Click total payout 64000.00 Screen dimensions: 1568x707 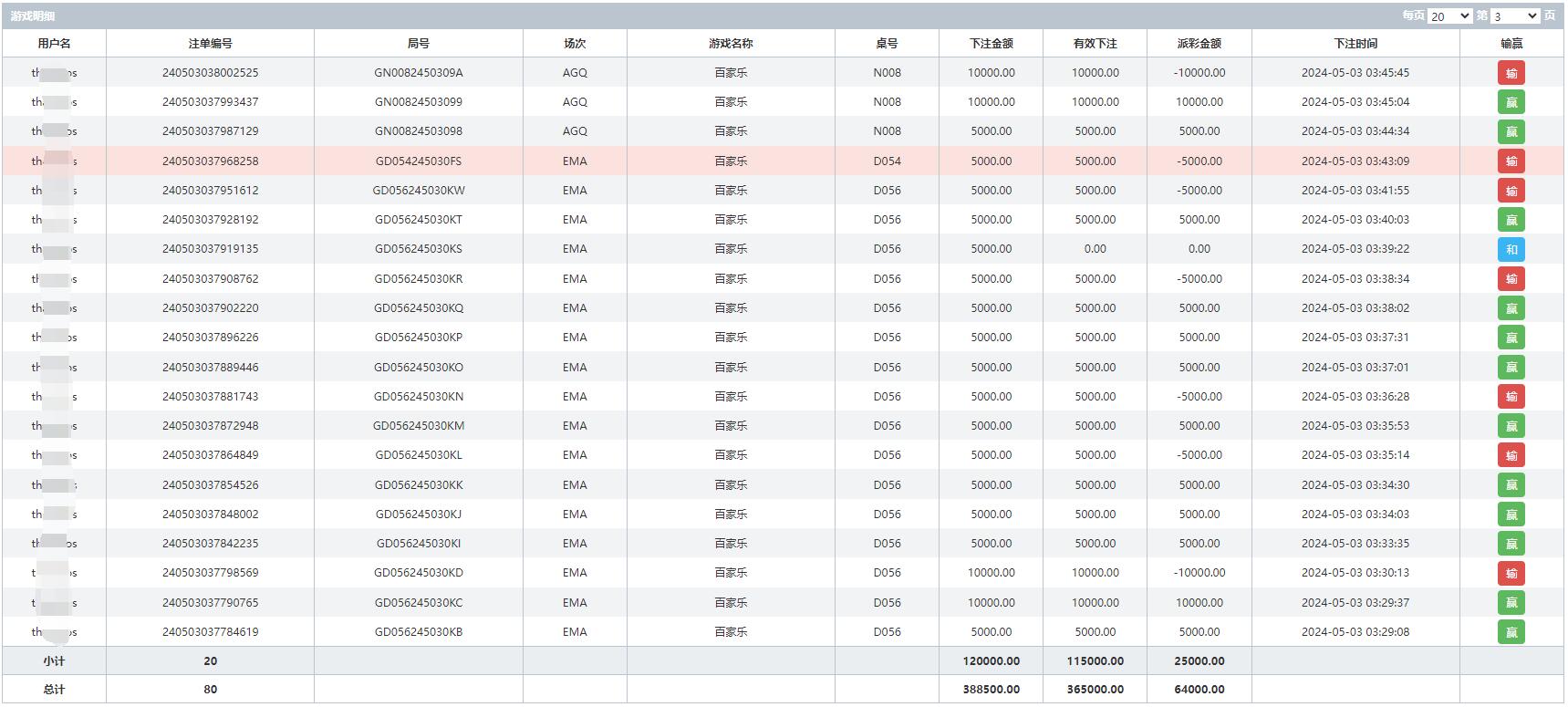click(x=1199, y=690)
